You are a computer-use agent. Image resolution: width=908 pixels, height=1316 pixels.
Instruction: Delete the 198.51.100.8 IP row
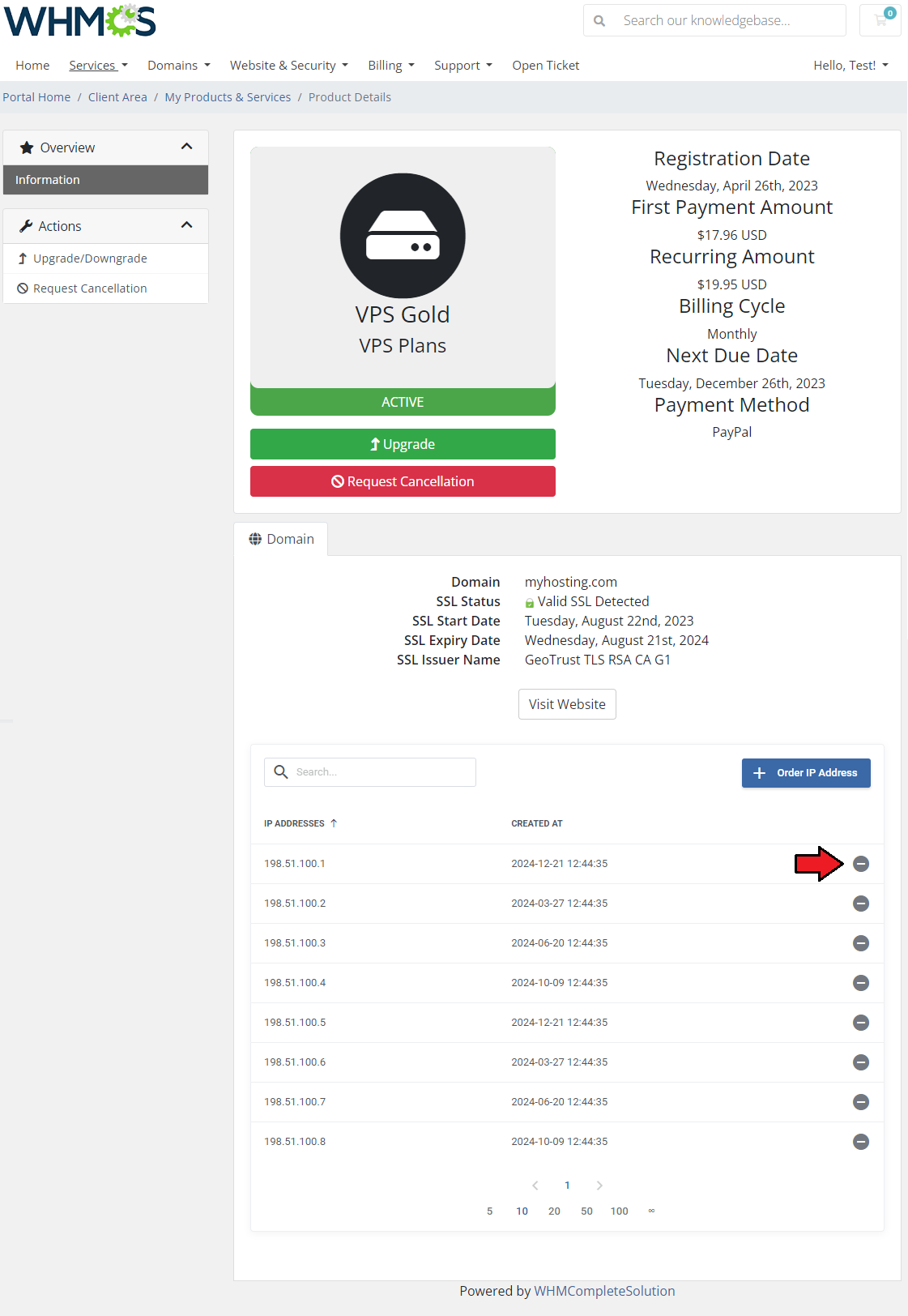pyautogui.click(x=861, y=1142)
